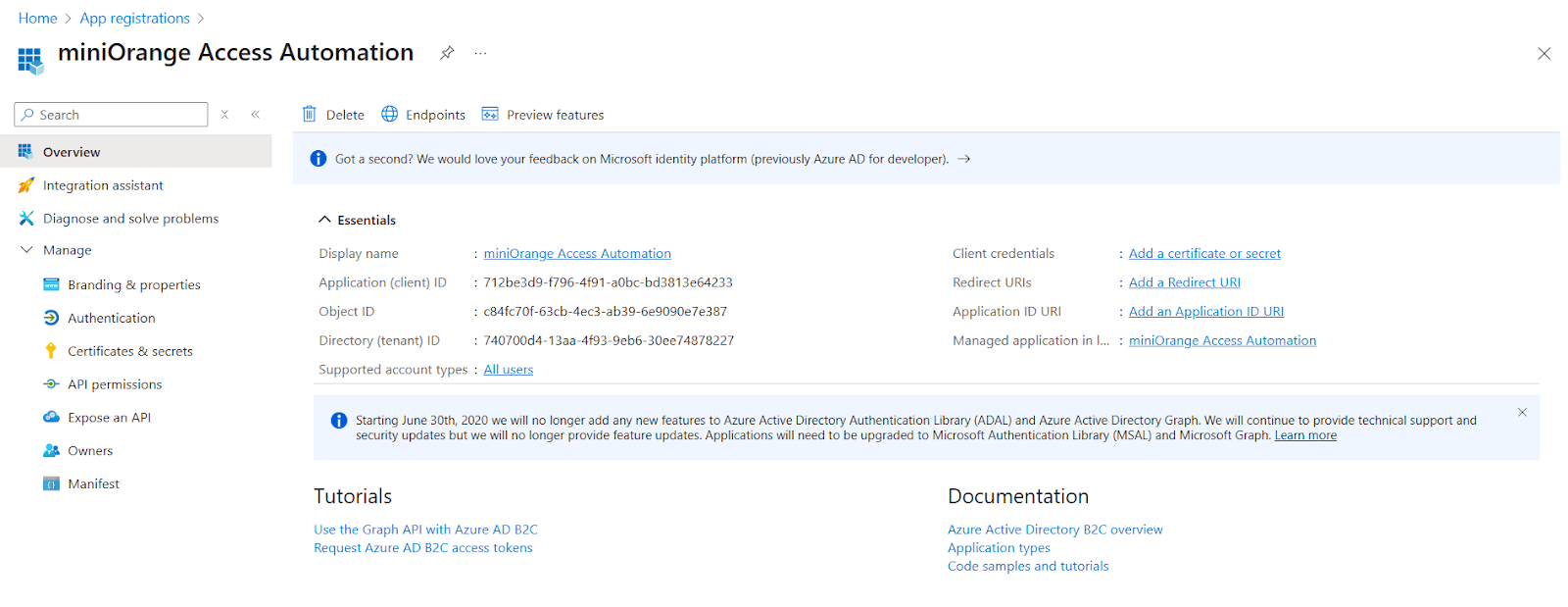Open Request Azure AD B2C access tokens tutorial
This screenshot has height=607, width=1568.
[423, 548]
